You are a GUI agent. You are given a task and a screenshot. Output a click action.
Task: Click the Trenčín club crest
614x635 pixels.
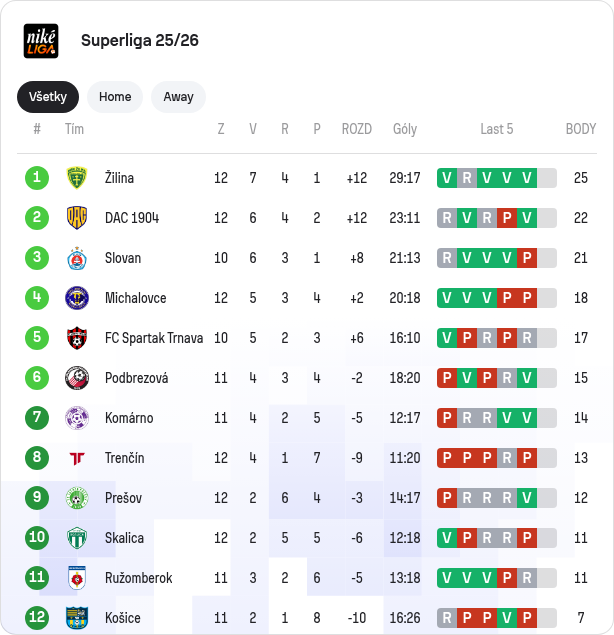point(77,458)
